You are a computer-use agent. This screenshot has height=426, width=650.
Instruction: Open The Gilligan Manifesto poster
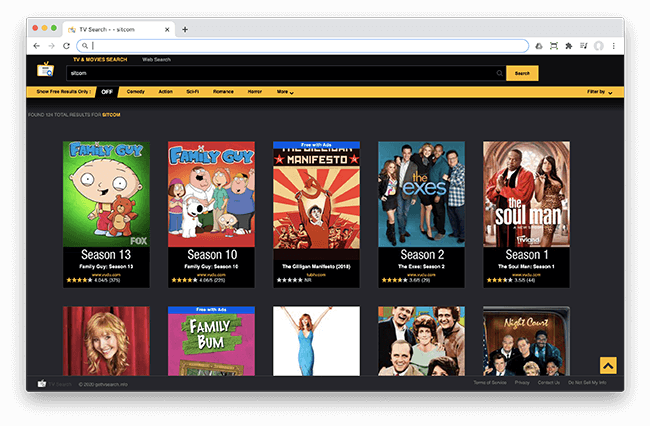coord(316,194)
